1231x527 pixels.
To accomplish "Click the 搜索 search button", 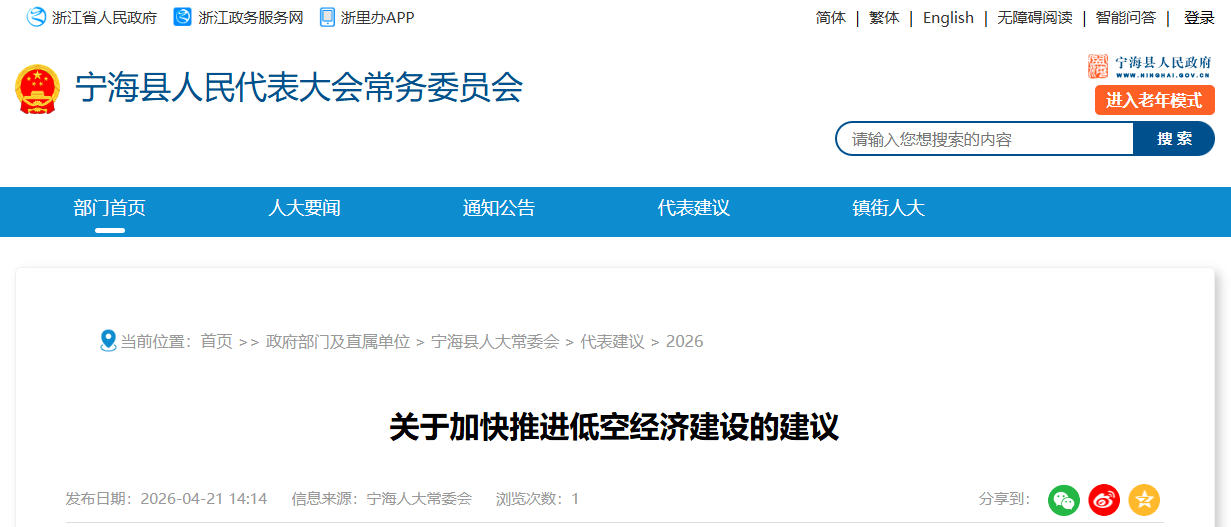I will point(1174,139).
